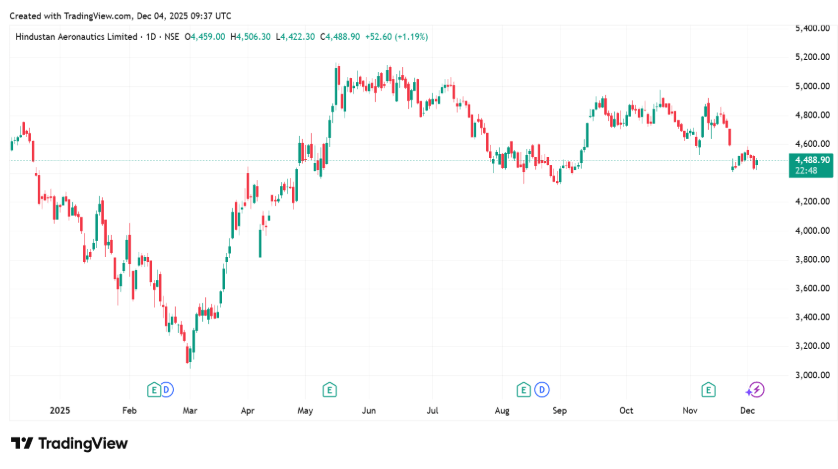Click the 3,000.00 price axis label
Viewport: 838px width, 469px height.
[x=811, y=375]
